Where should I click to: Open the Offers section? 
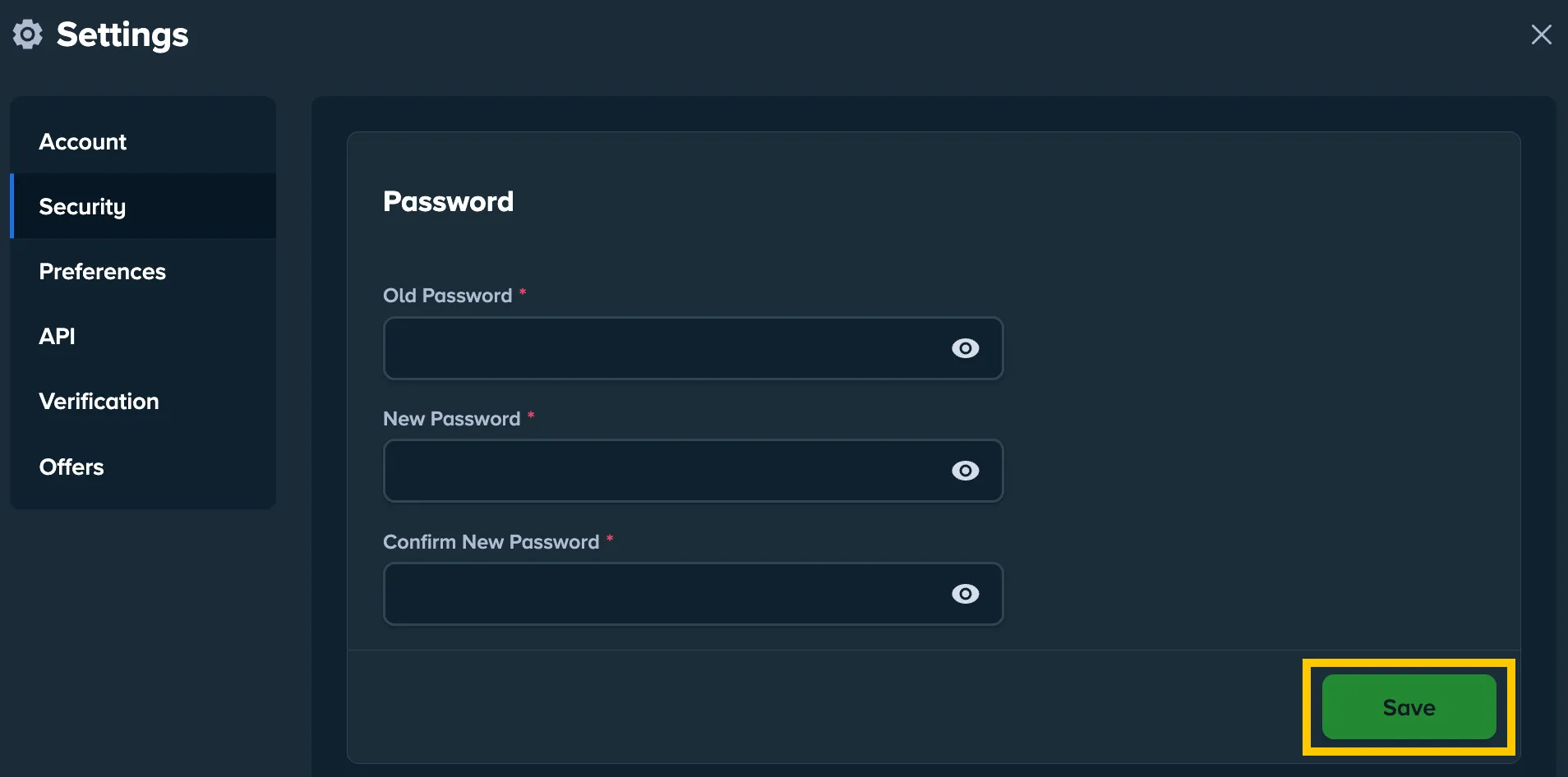(71, 467)
